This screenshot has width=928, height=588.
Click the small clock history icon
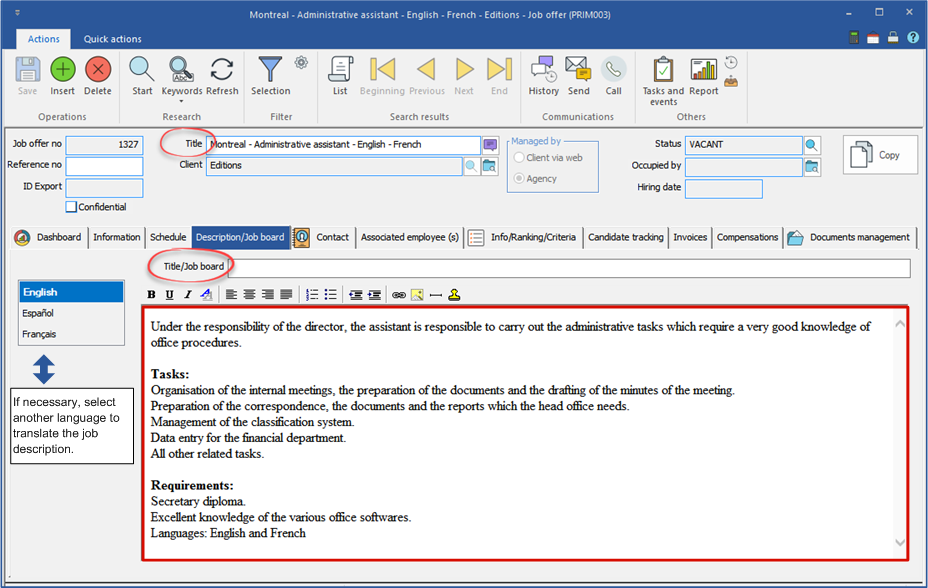pos(732,62)
